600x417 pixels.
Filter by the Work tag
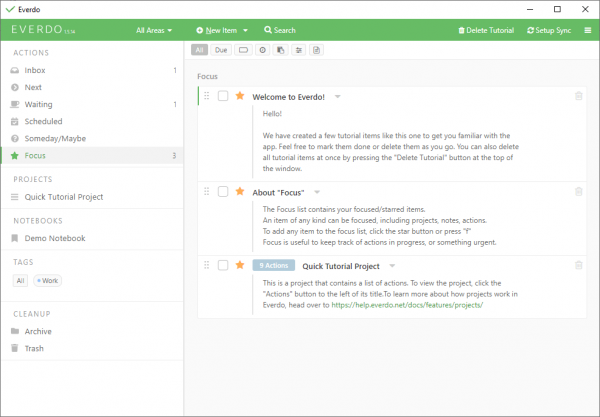point(47,281)
